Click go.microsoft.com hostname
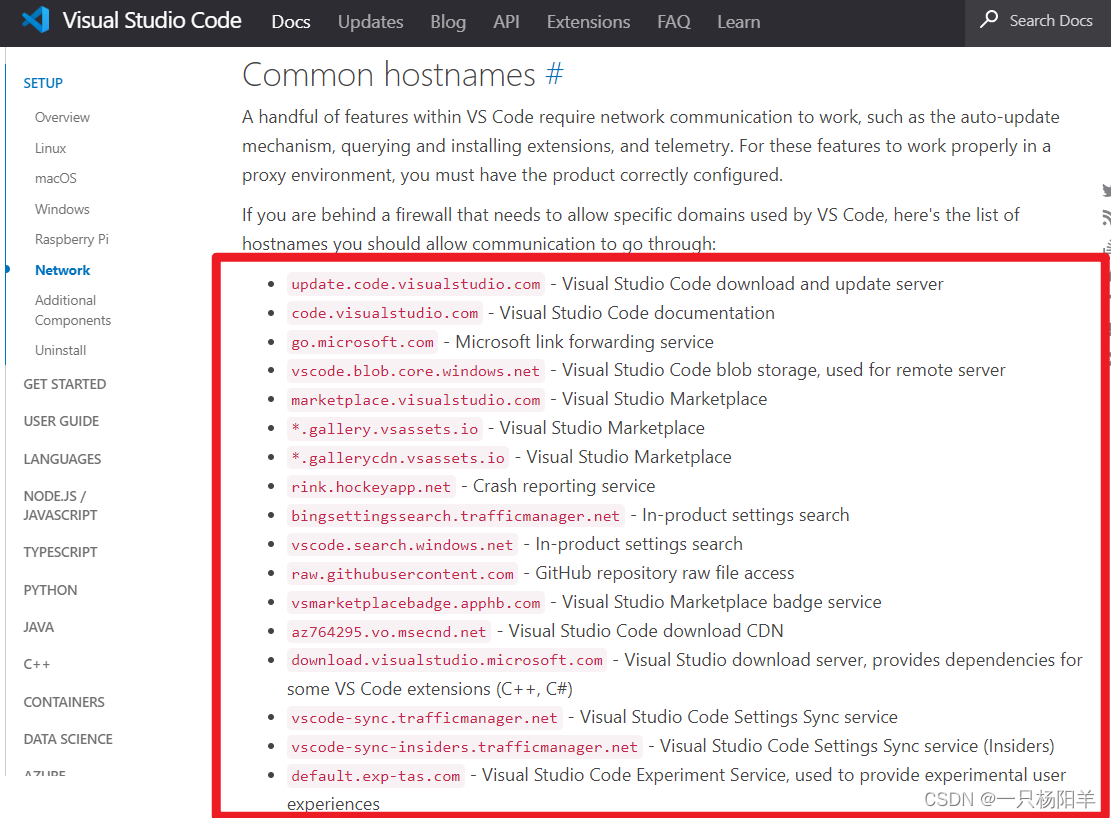Viewport: 1111px width, 818px height. tap(362, 342)
